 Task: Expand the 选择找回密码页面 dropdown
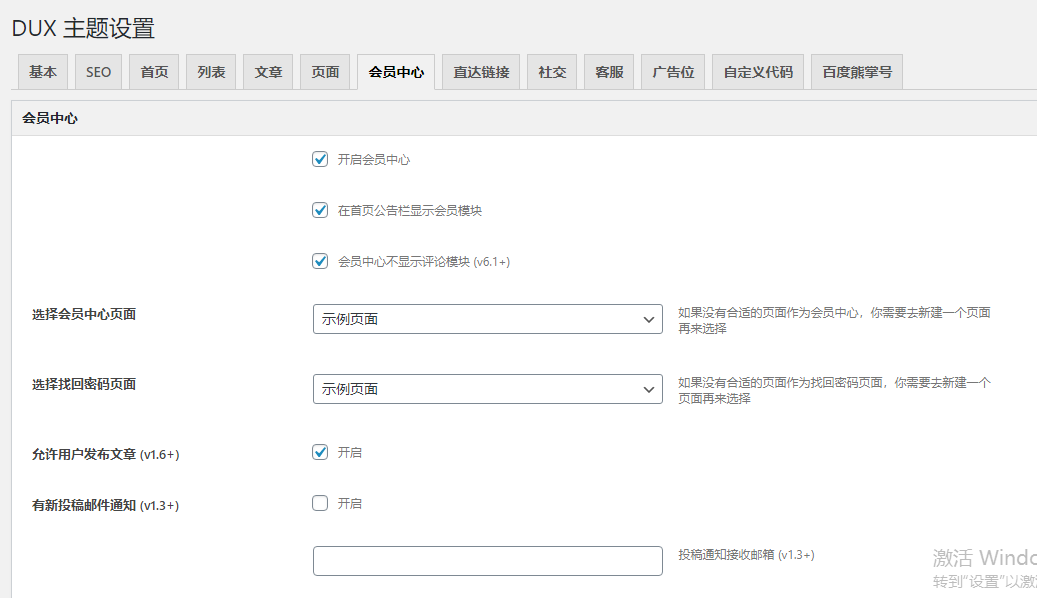(x=487, y=389)
